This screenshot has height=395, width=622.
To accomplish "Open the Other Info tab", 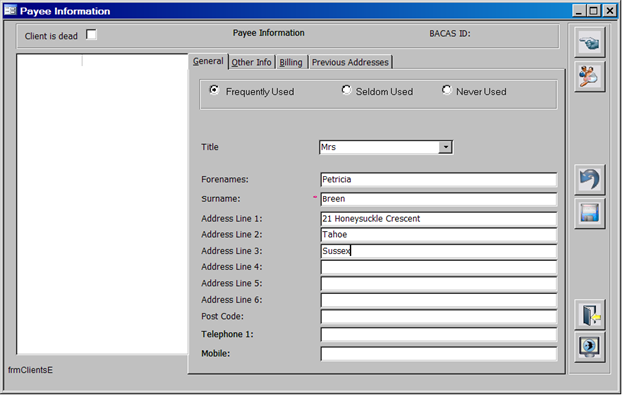I will click(251, 62).
